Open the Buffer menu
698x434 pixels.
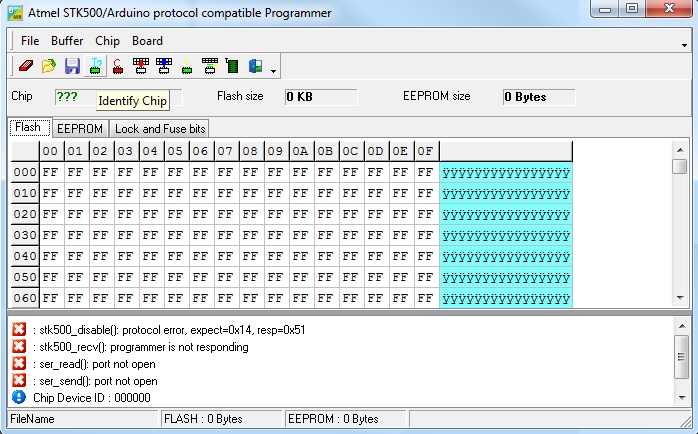point(67,41)
